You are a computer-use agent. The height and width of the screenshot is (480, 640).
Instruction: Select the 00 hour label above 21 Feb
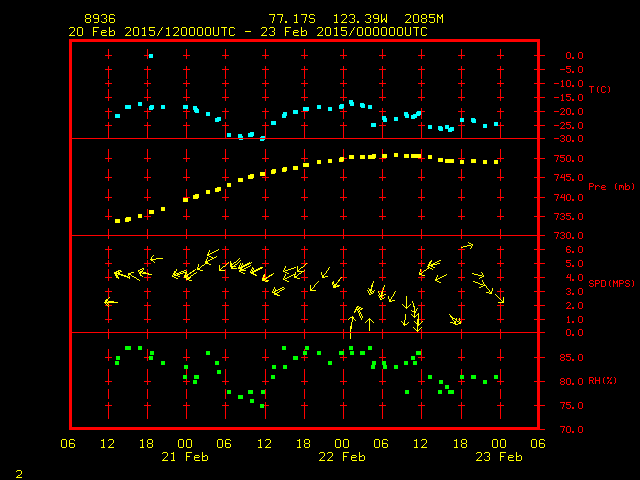(185, 444)
